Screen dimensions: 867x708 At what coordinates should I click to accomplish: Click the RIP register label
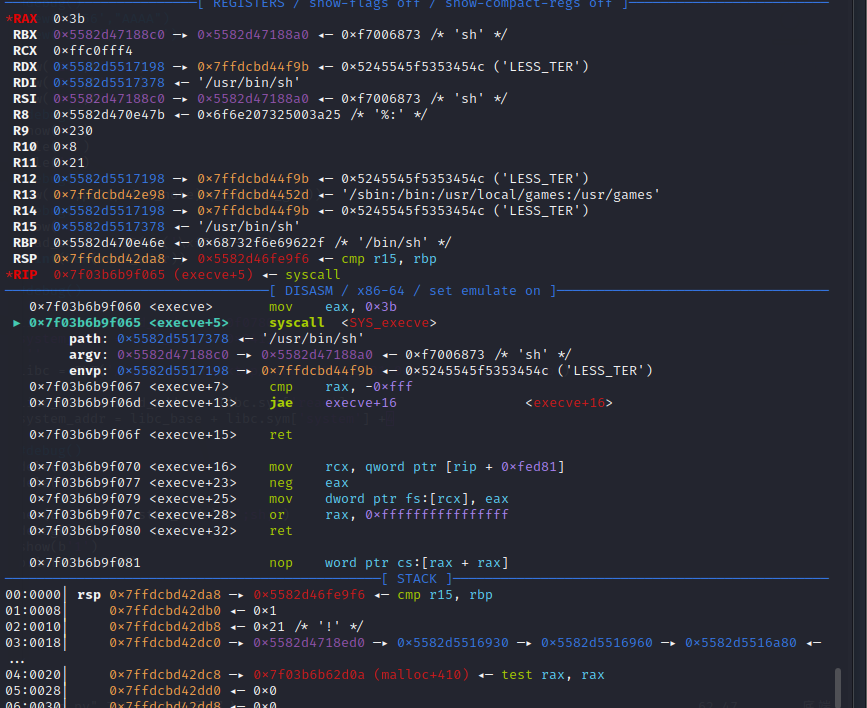pos(25,275)
